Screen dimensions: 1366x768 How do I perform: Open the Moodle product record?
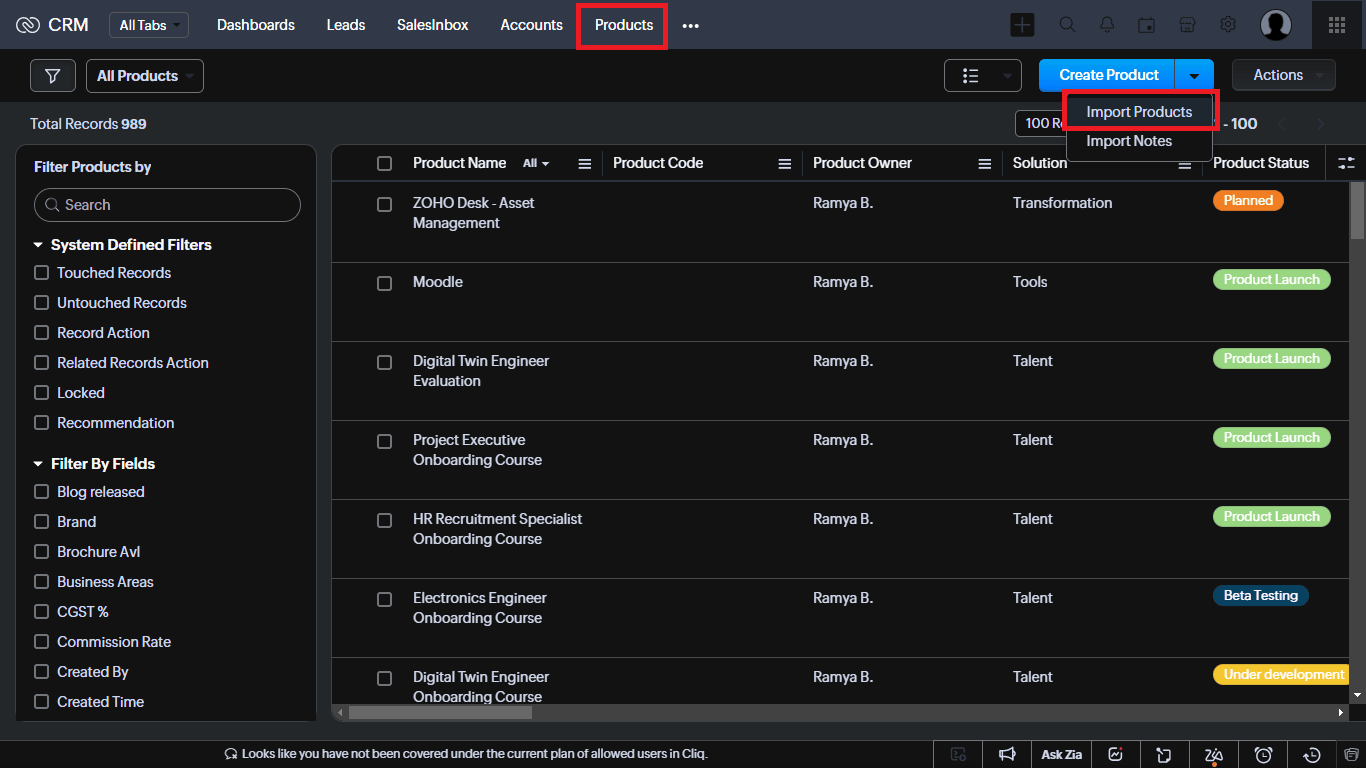click(x=438, y=282)
